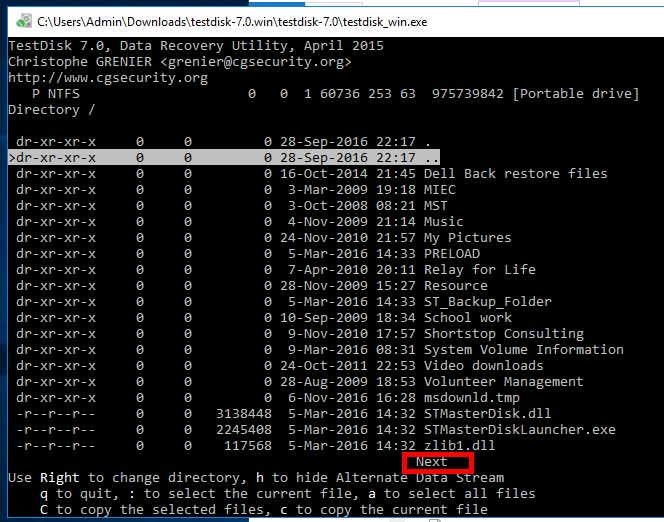Select the MIEC directory row
Image resolution: width=664 pixels, height=522 pixels.
pos(236,189)
